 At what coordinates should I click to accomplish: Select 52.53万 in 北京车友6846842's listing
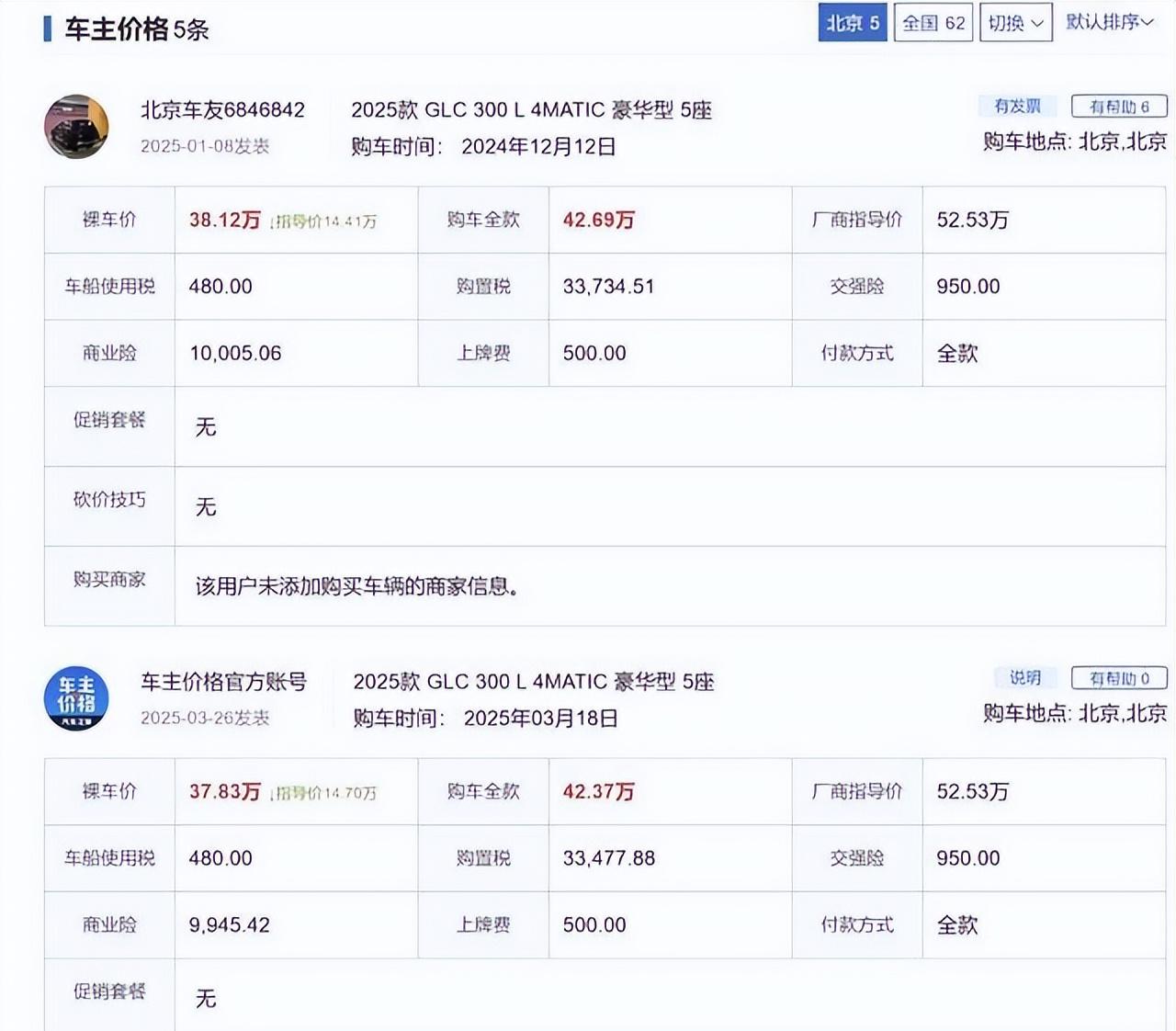coord(973,220)
